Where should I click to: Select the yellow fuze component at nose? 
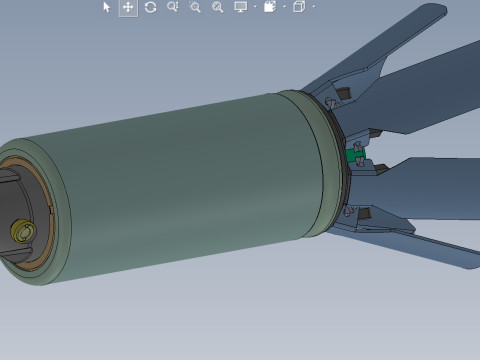23,232
